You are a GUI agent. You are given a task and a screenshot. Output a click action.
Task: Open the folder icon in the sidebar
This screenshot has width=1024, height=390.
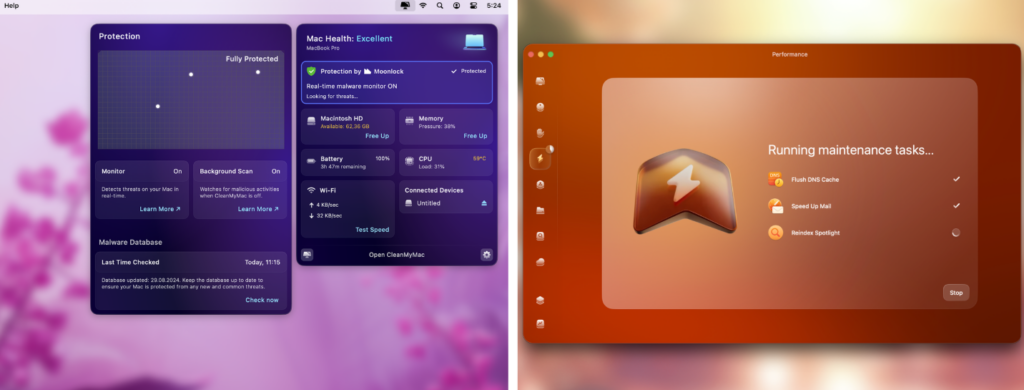pos(540,210)
